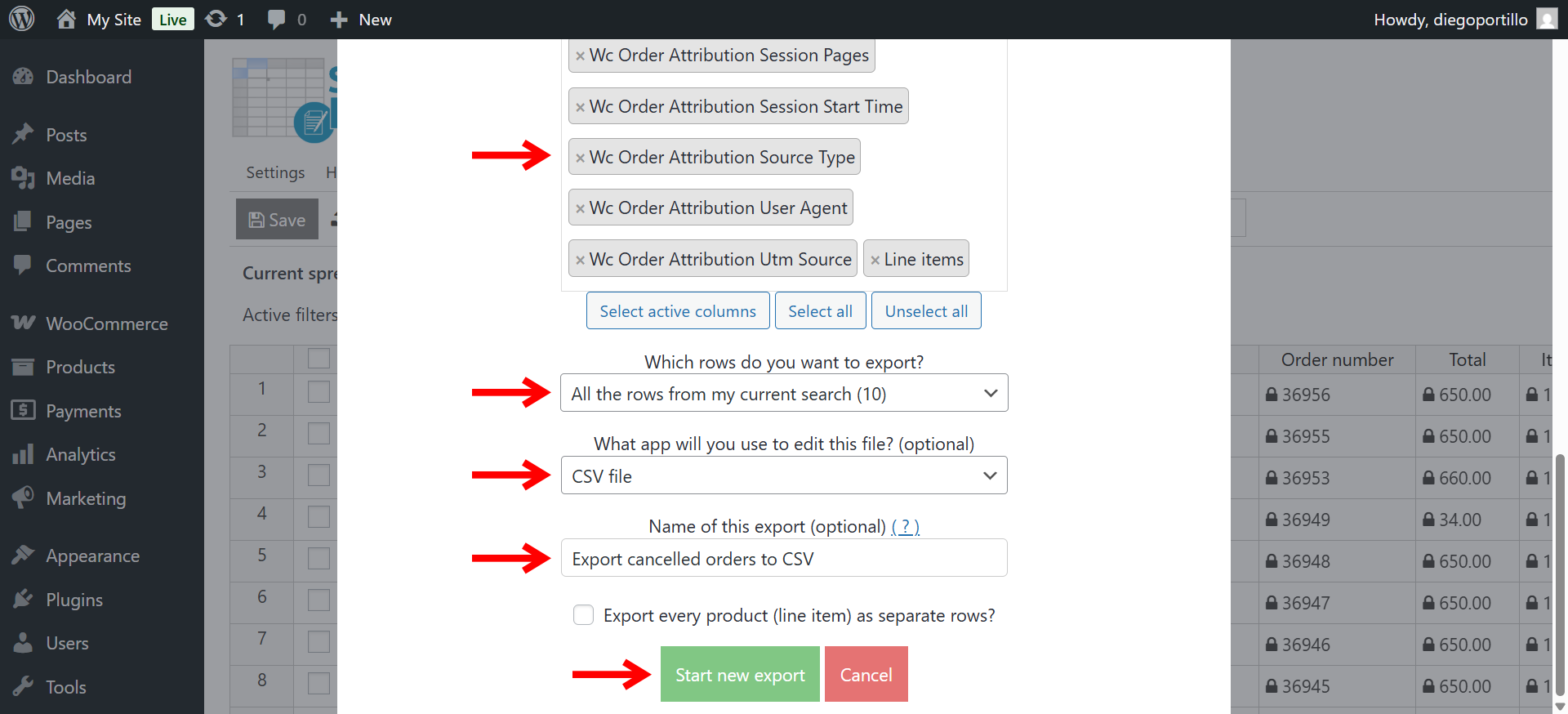This screenshot has height=714, width=1568.
Task: Remove Wc Order Attribution Utm Source tag
Action: pos(580,260)
